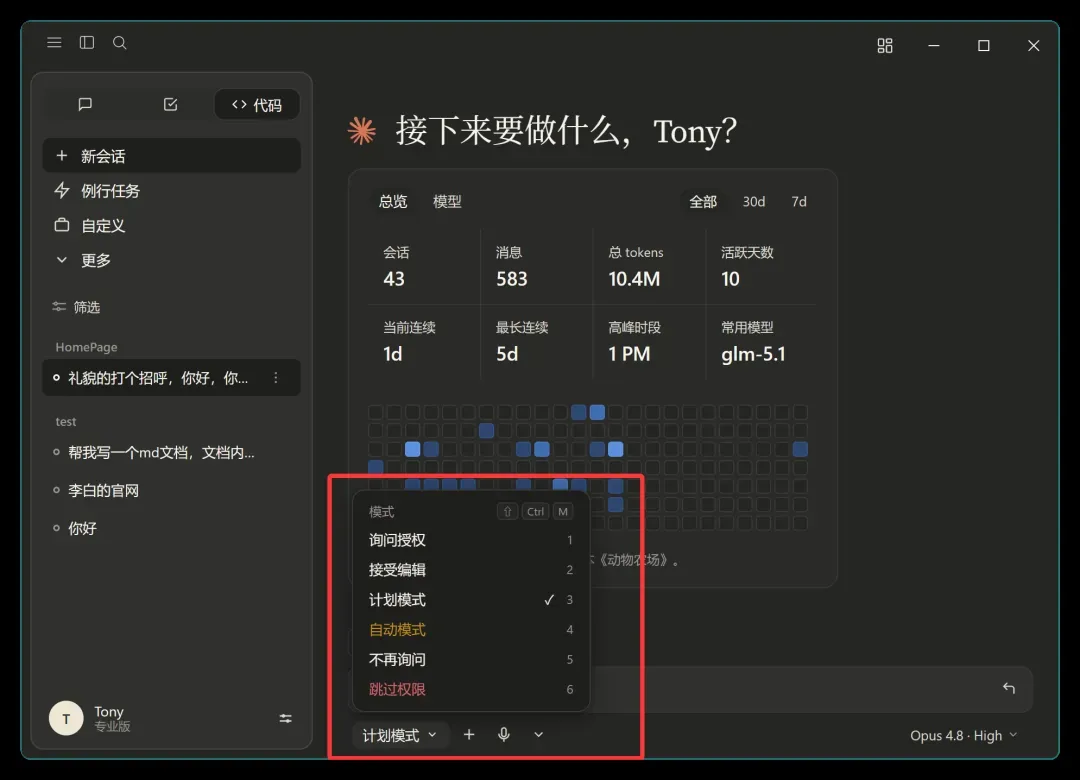Click the 最长连续 5d stat
1080x780 pixels.
point(536,342)
